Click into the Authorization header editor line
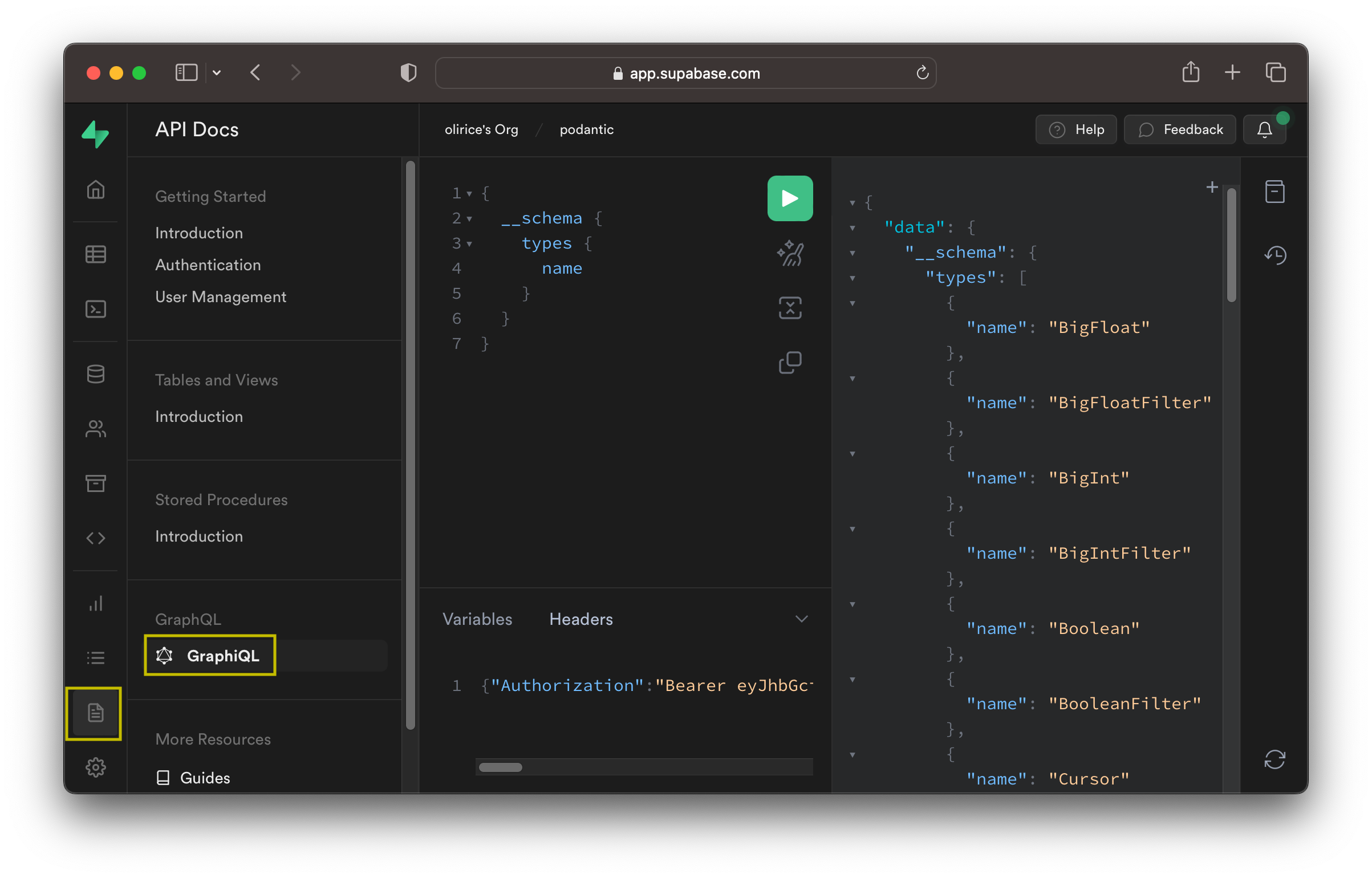 pos(647,685)
